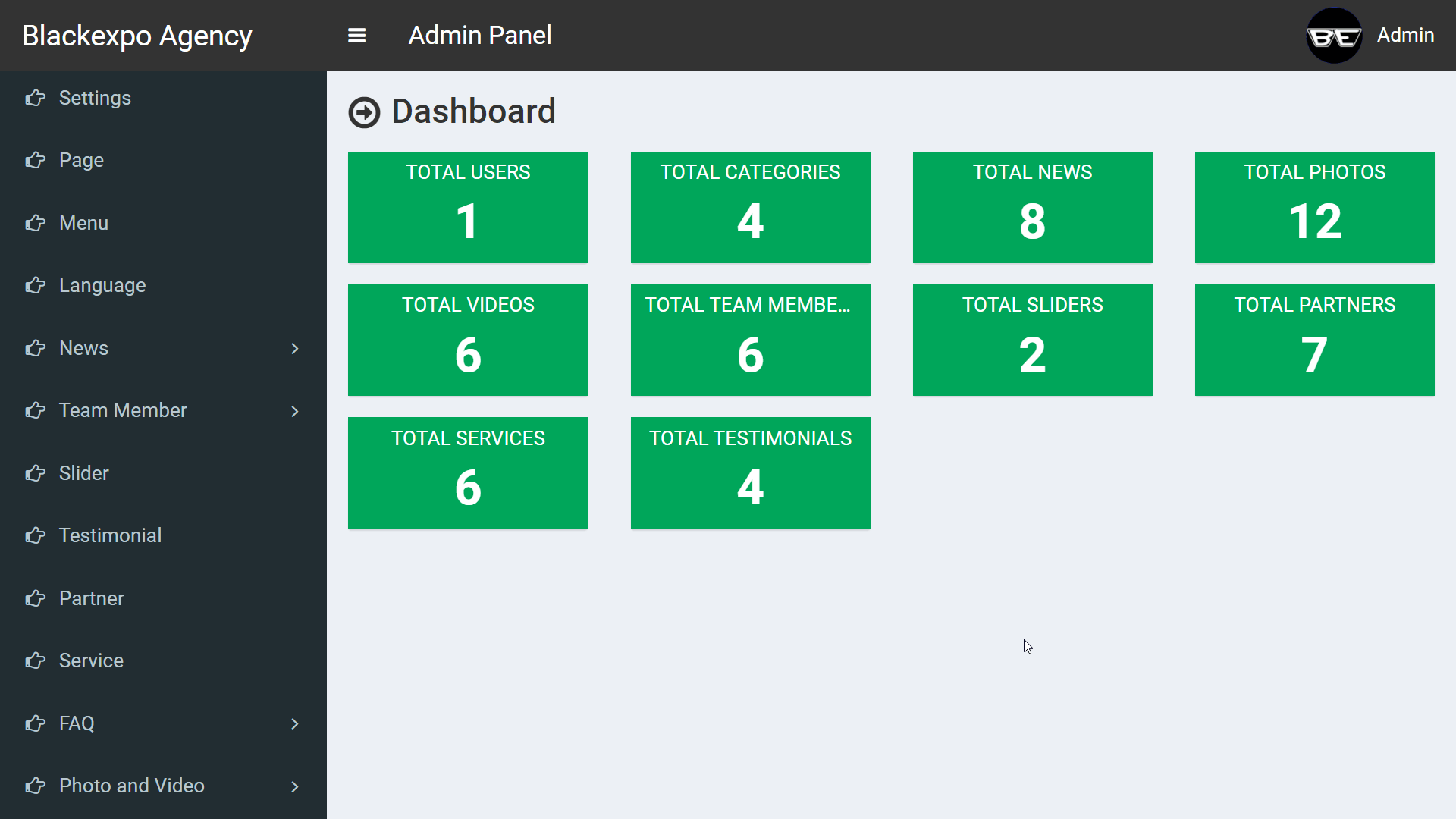Select the Slider icon in the sidebar
1456x819 pixels.
[x=35, y=472]
